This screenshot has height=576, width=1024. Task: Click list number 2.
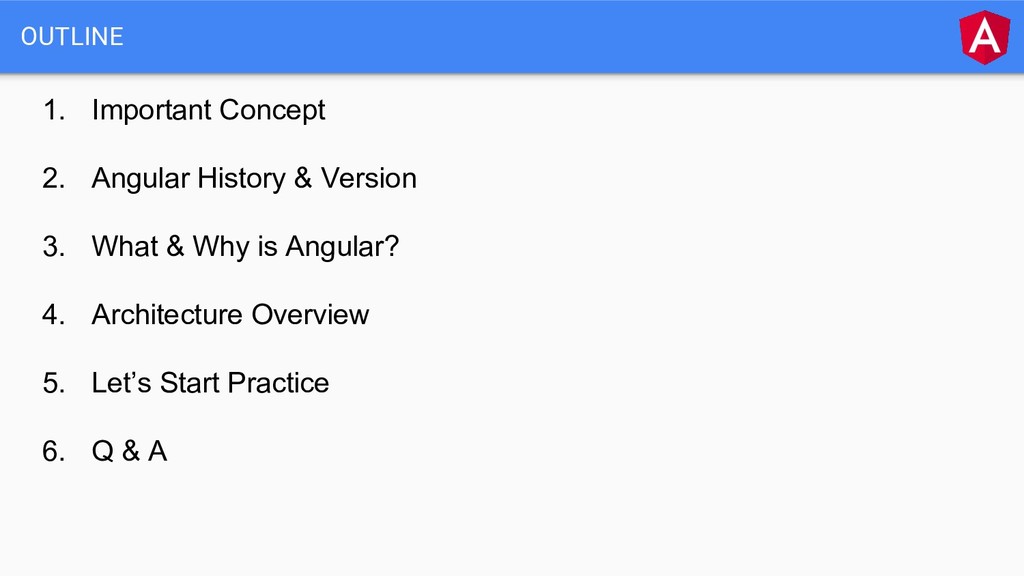pos(54,178)
